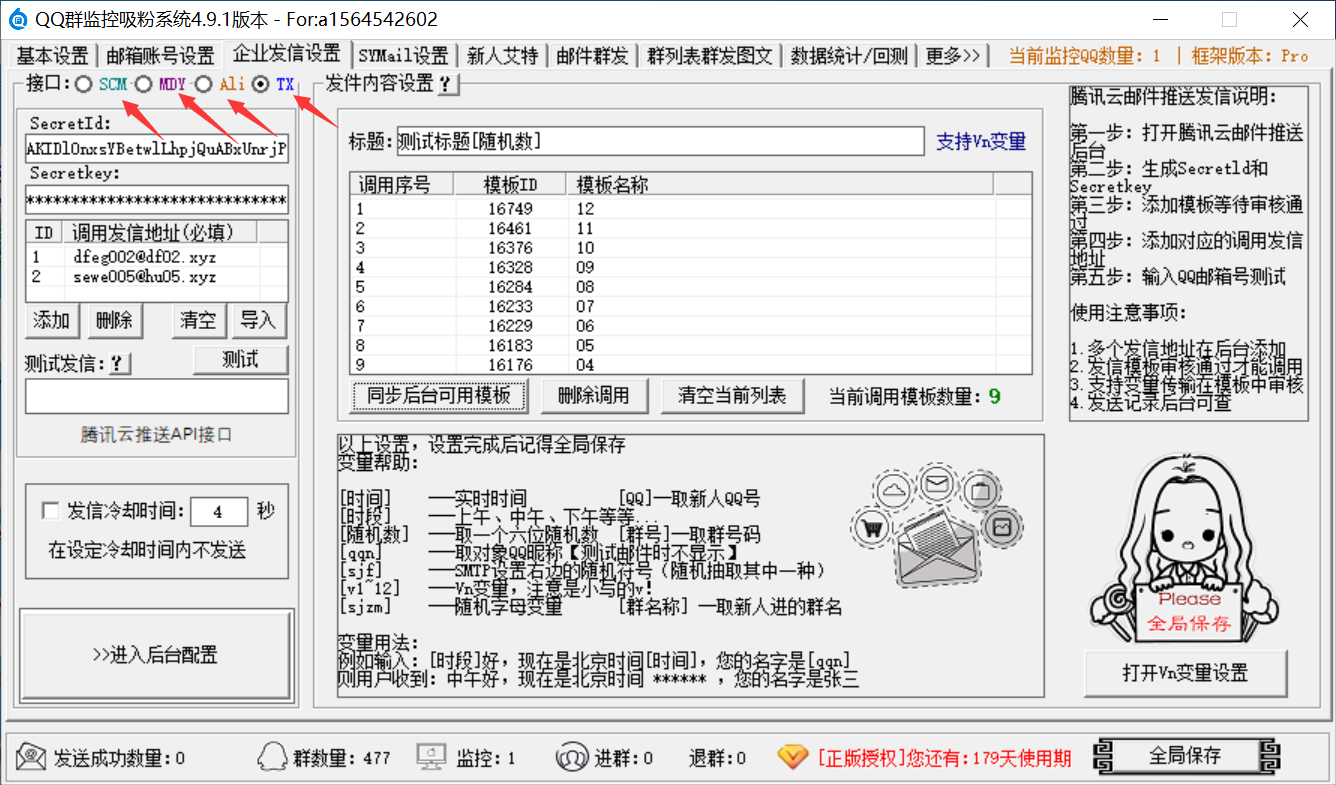Switch to the SYMail设置 tab

click(404, 56)
